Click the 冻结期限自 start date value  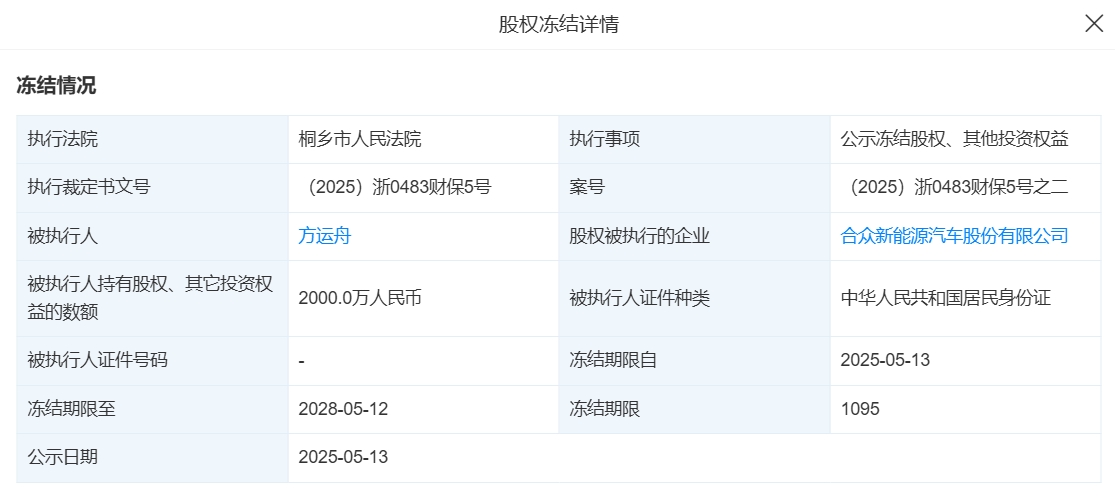(x=885, y=360)
